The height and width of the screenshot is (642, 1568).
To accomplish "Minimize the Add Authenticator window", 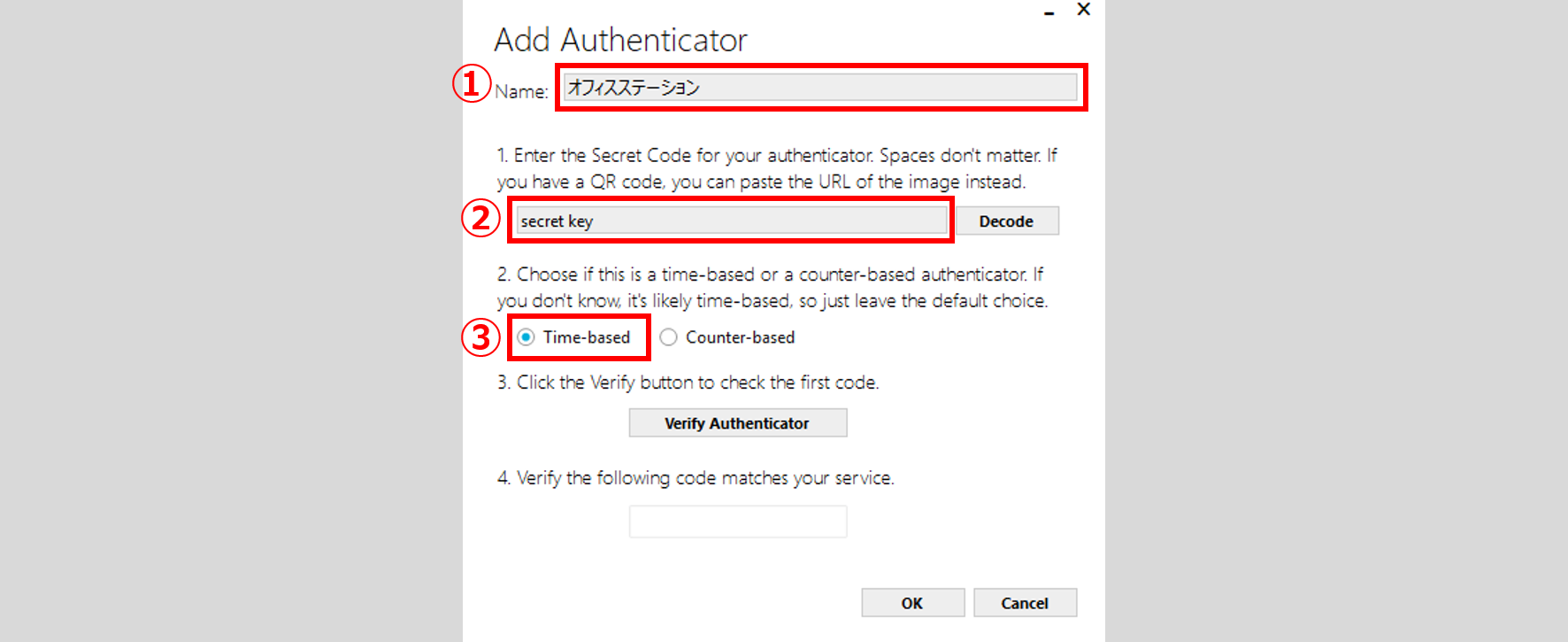I will coord(1049,12).
